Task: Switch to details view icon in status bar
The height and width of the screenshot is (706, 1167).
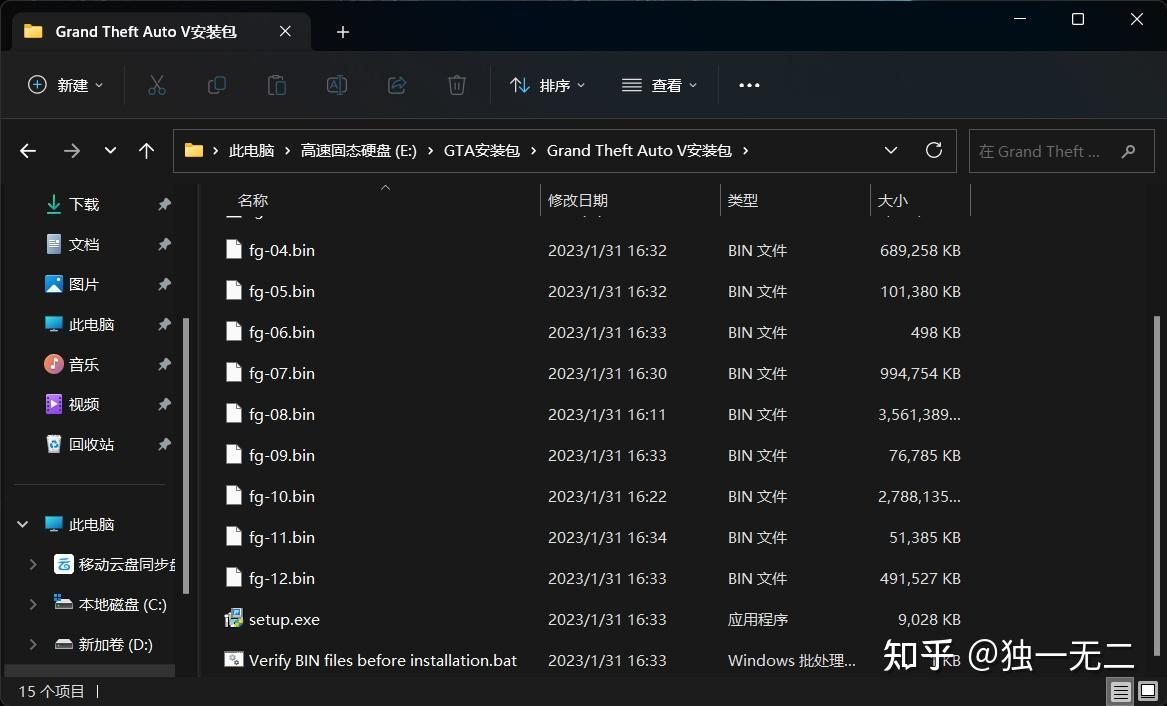Action: coord(1121,691)
